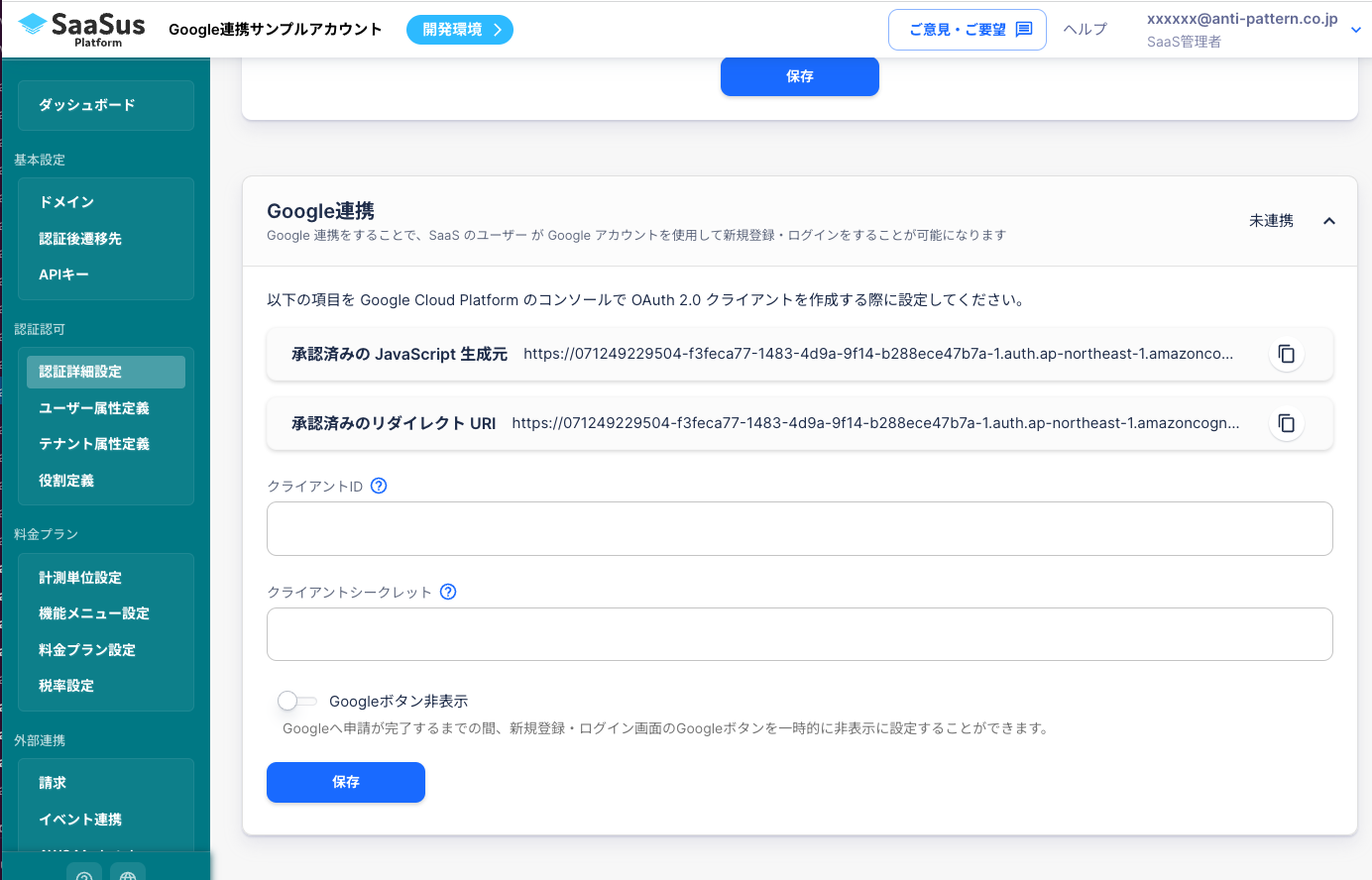Toggle the Googleボタン非表示 switch
This screenshot has height=880, width=1372.
[x=297, y=701]
